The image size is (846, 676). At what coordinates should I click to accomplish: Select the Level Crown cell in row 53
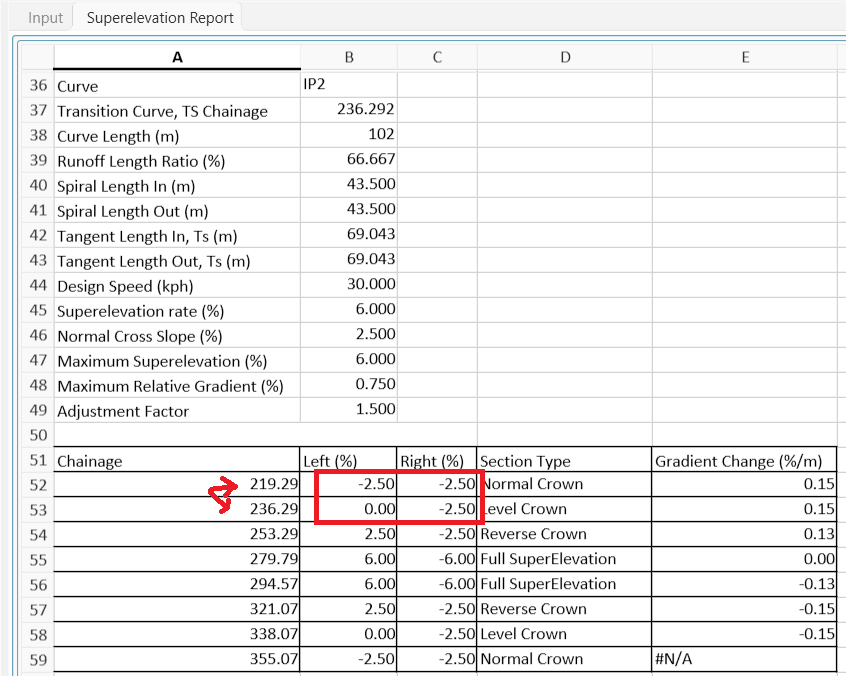pos(565,509)
